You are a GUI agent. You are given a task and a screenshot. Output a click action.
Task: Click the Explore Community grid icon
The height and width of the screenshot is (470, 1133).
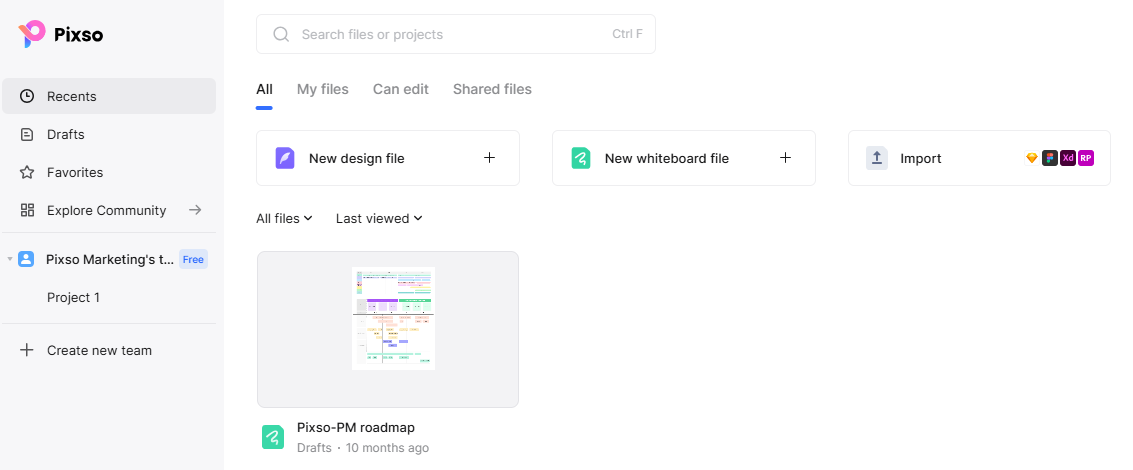[x=27, y=210]
